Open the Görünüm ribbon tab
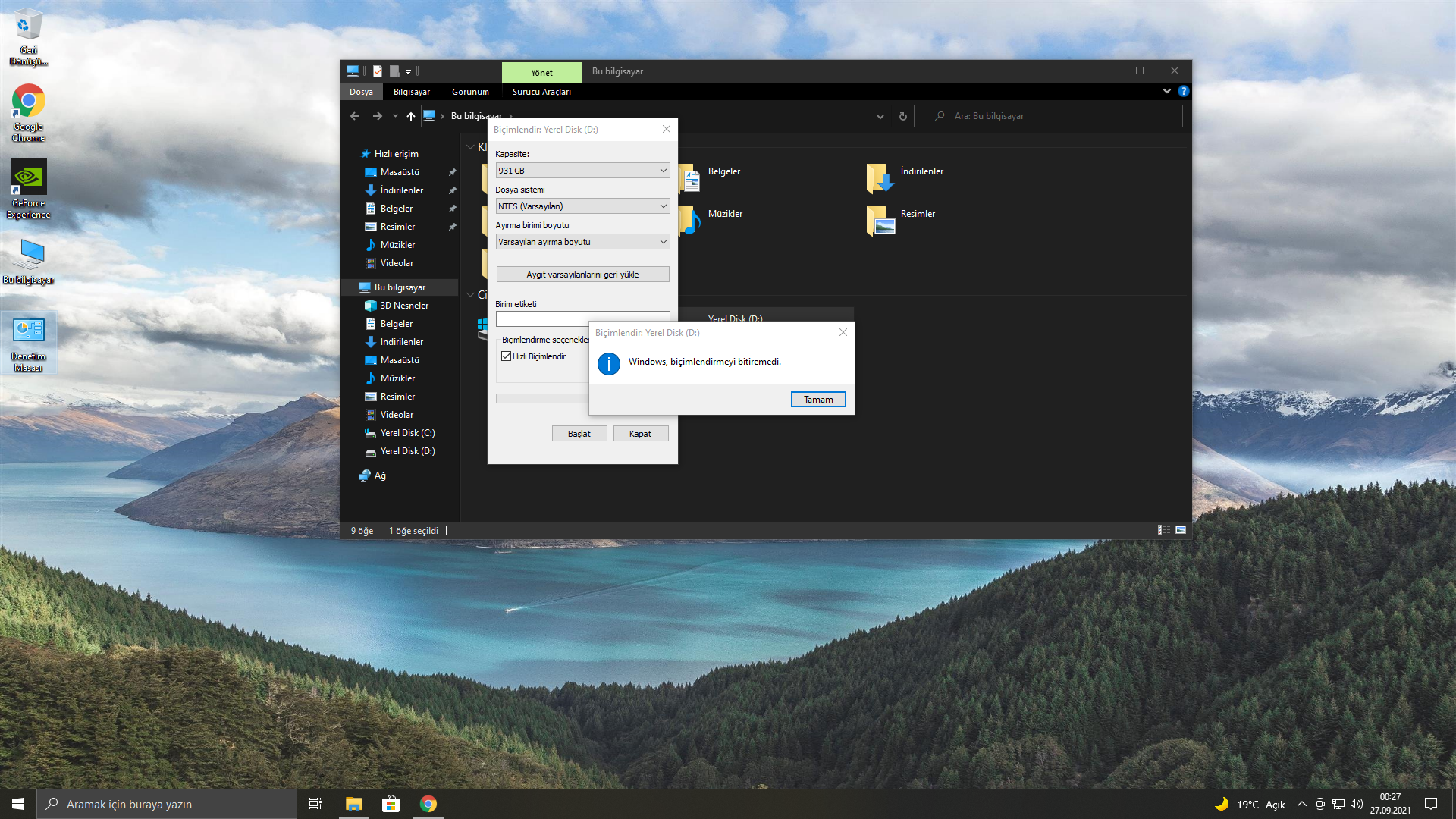The height and width of the screenshot is (819, 1456). pos(470,92)
